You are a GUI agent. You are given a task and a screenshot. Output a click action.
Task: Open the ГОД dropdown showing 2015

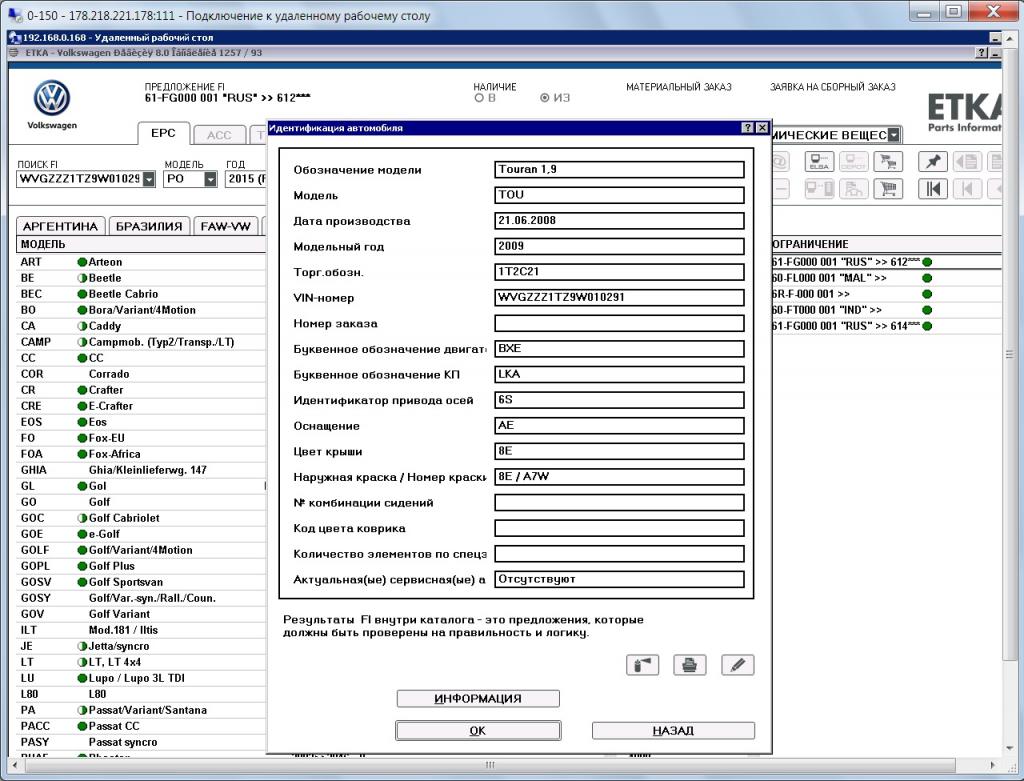[x=246, y=179]
